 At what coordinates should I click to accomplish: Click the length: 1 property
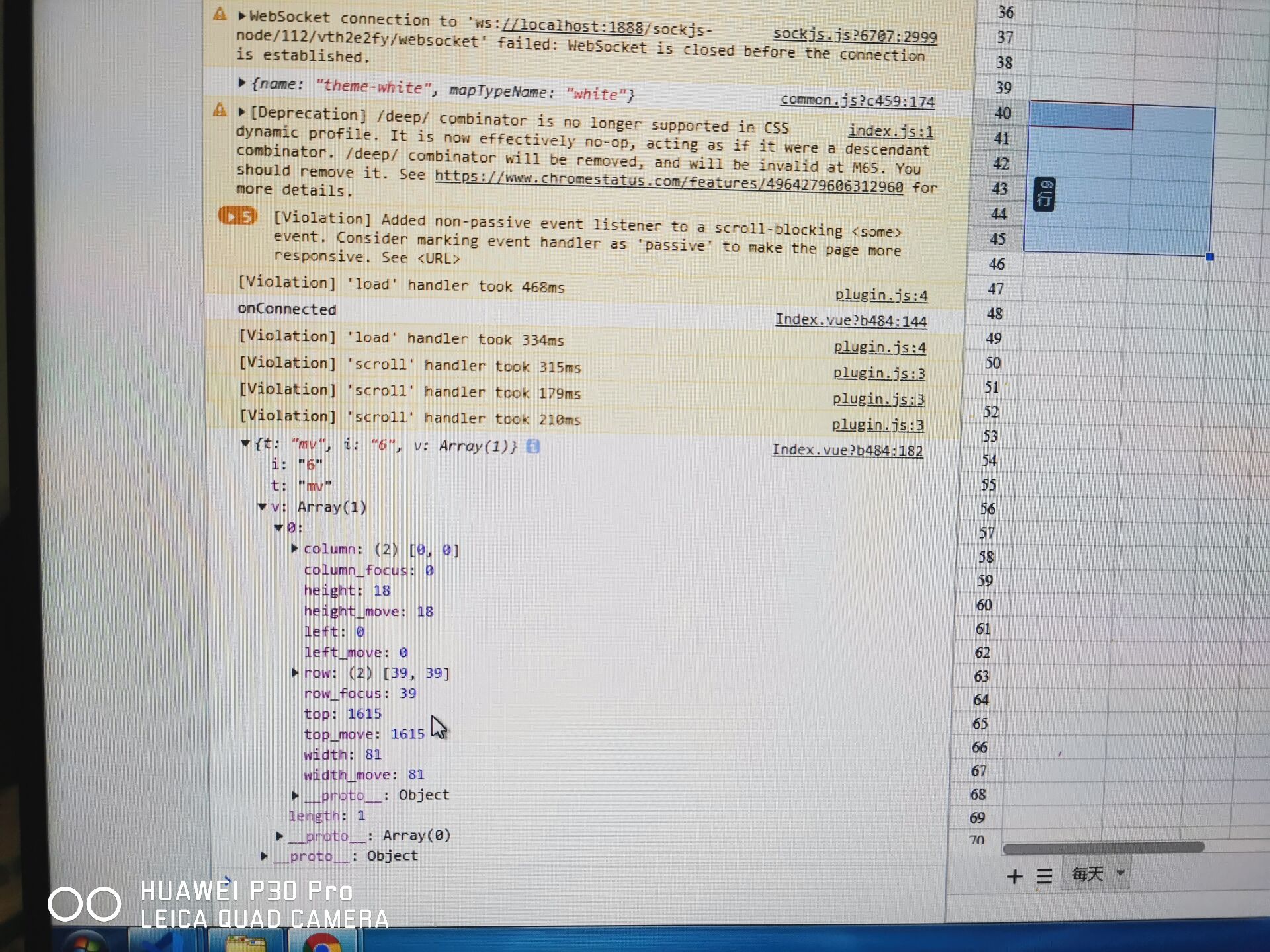point(327,816)
